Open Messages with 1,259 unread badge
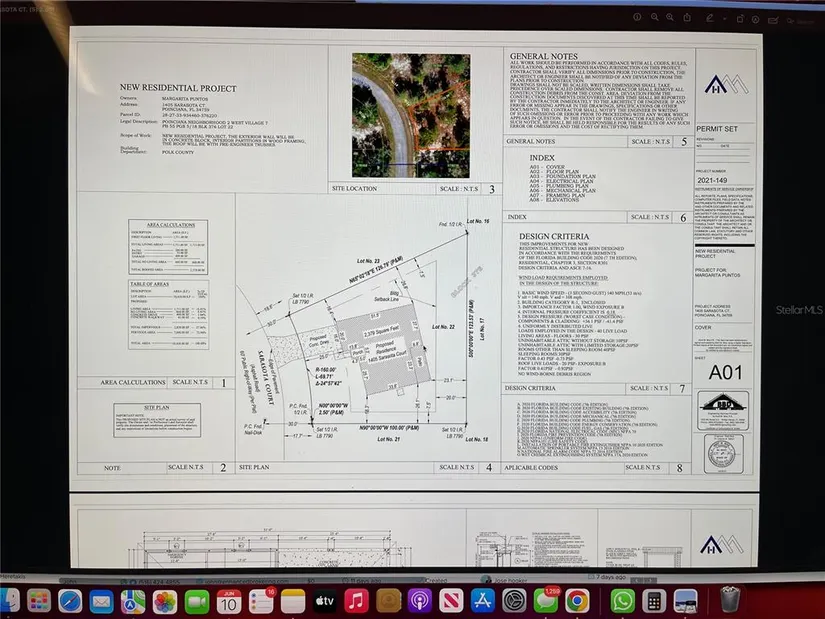The width and height of the screenshot is (825, 619). click(x=546, y=600)
